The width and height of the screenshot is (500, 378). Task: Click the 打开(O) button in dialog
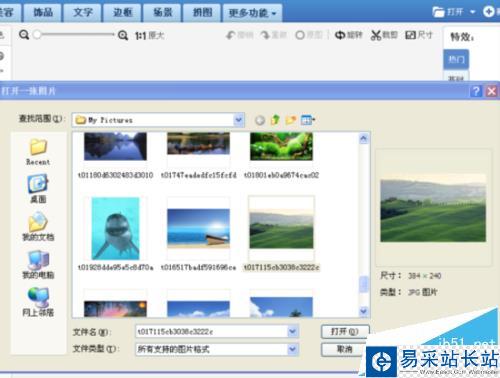coord(345,332)
